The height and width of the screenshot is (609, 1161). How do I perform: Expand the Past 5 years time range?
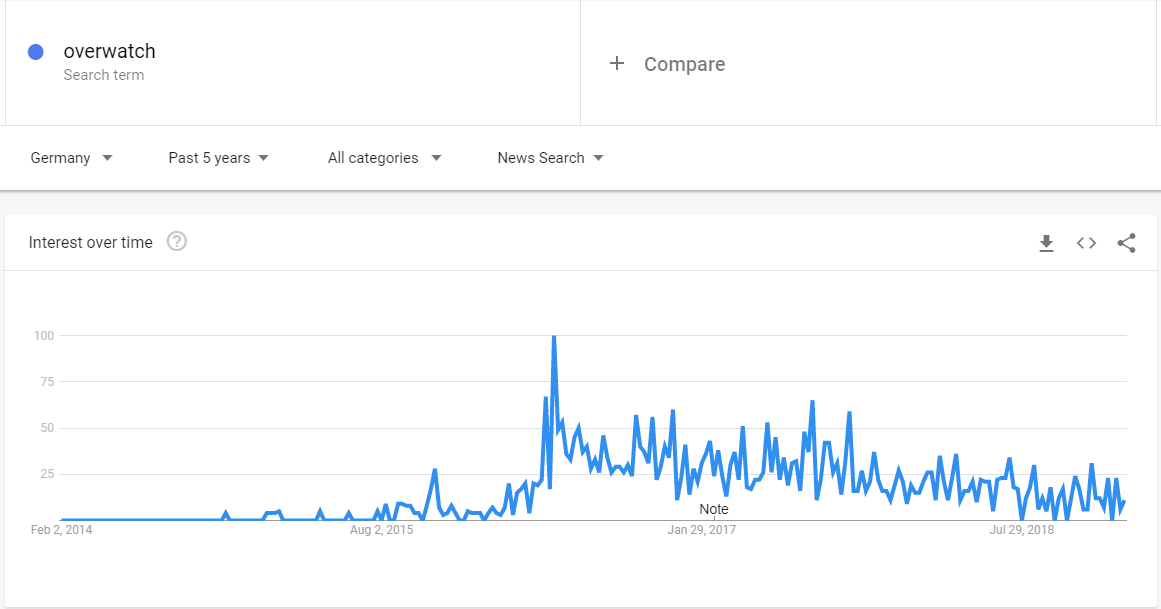pos(218,158)
